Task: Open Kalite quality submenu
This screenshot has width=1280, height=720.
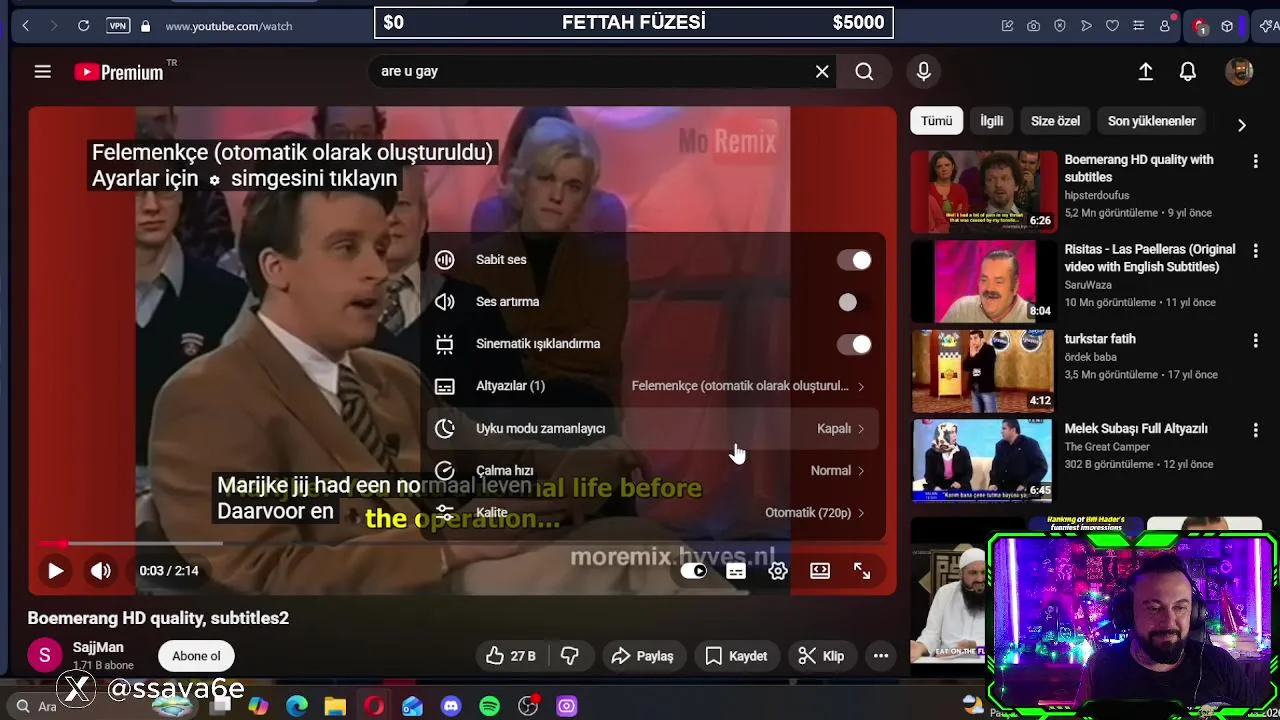Action: tap(655, 512)
